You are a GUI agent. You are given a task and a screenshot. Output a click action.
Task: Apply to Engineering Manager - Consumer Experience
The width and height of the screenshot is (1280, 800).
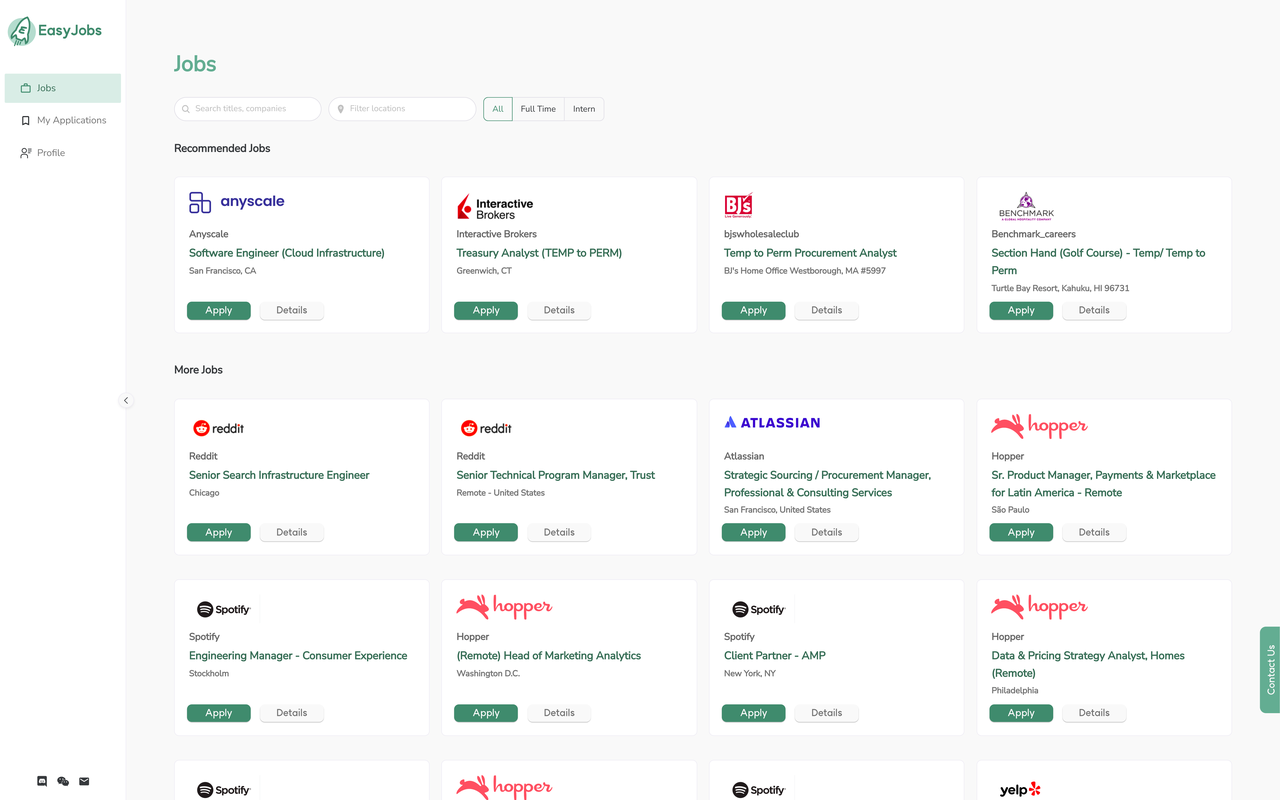[x=219, y=713]
